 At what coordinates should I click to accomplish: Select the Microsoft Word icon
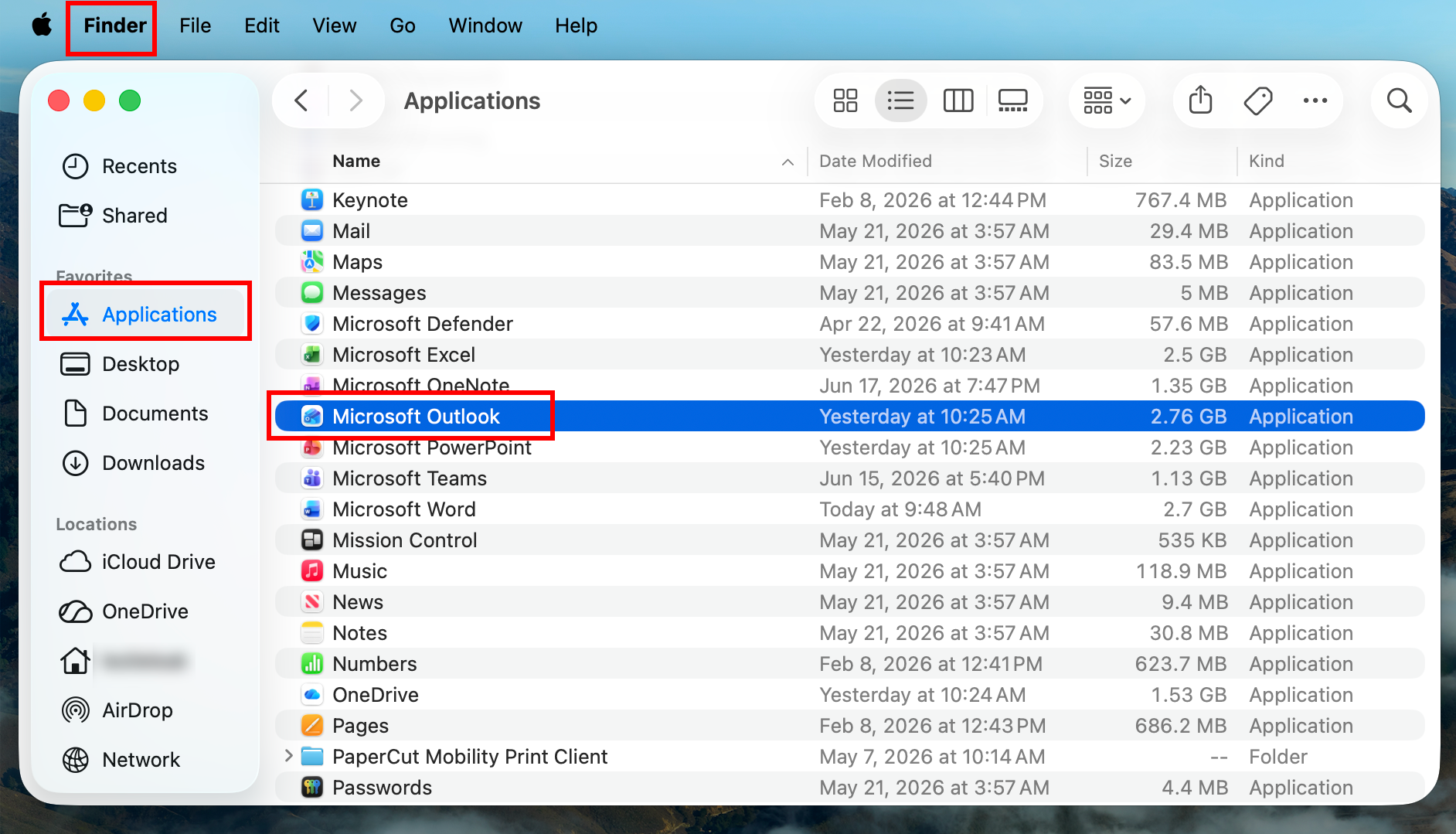pyautogui.click(x=311, y=509)
